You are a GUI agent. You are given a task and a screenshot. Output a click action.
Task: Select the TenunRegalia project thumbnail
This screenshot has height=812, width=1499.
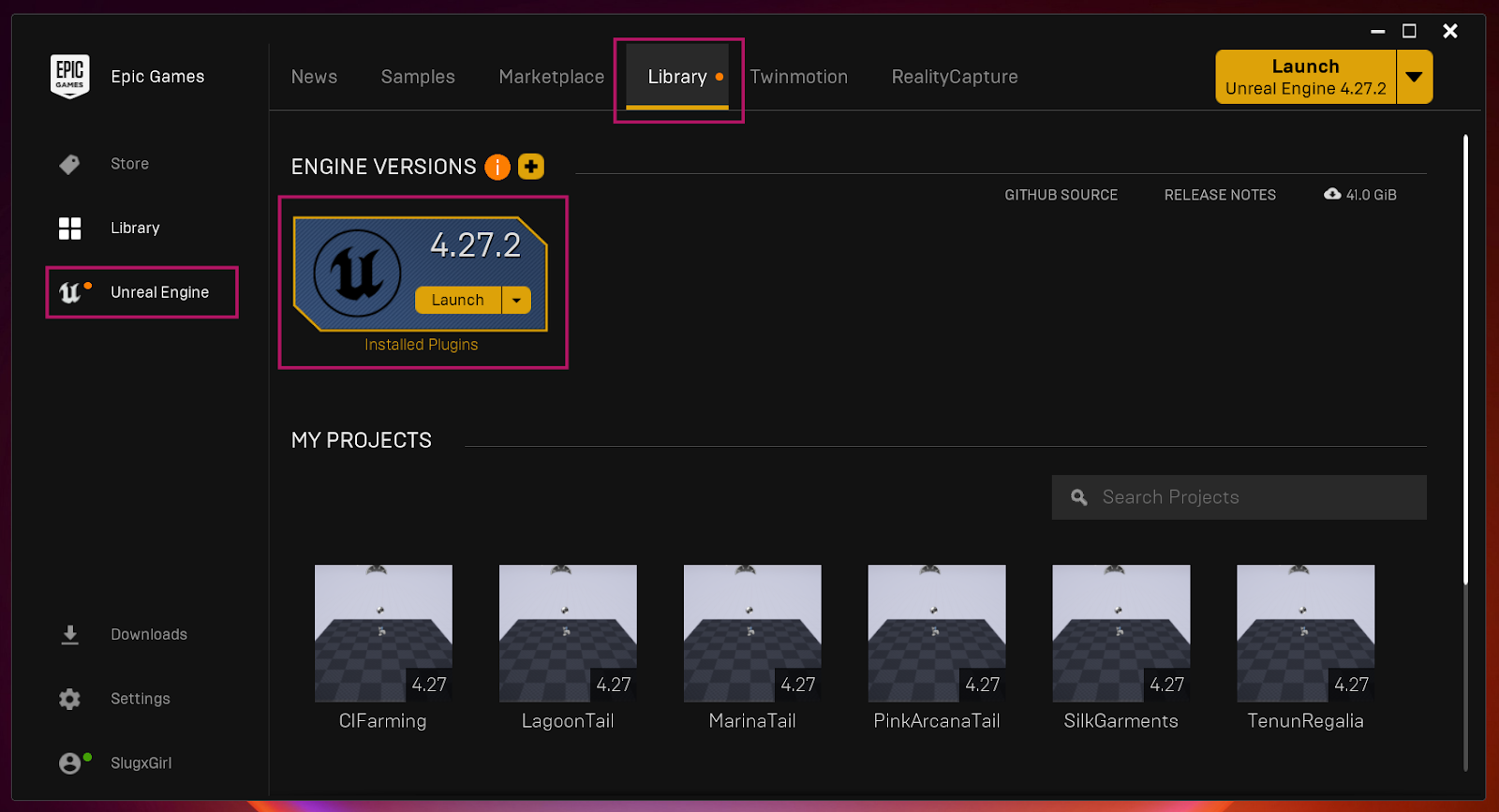1306,633
